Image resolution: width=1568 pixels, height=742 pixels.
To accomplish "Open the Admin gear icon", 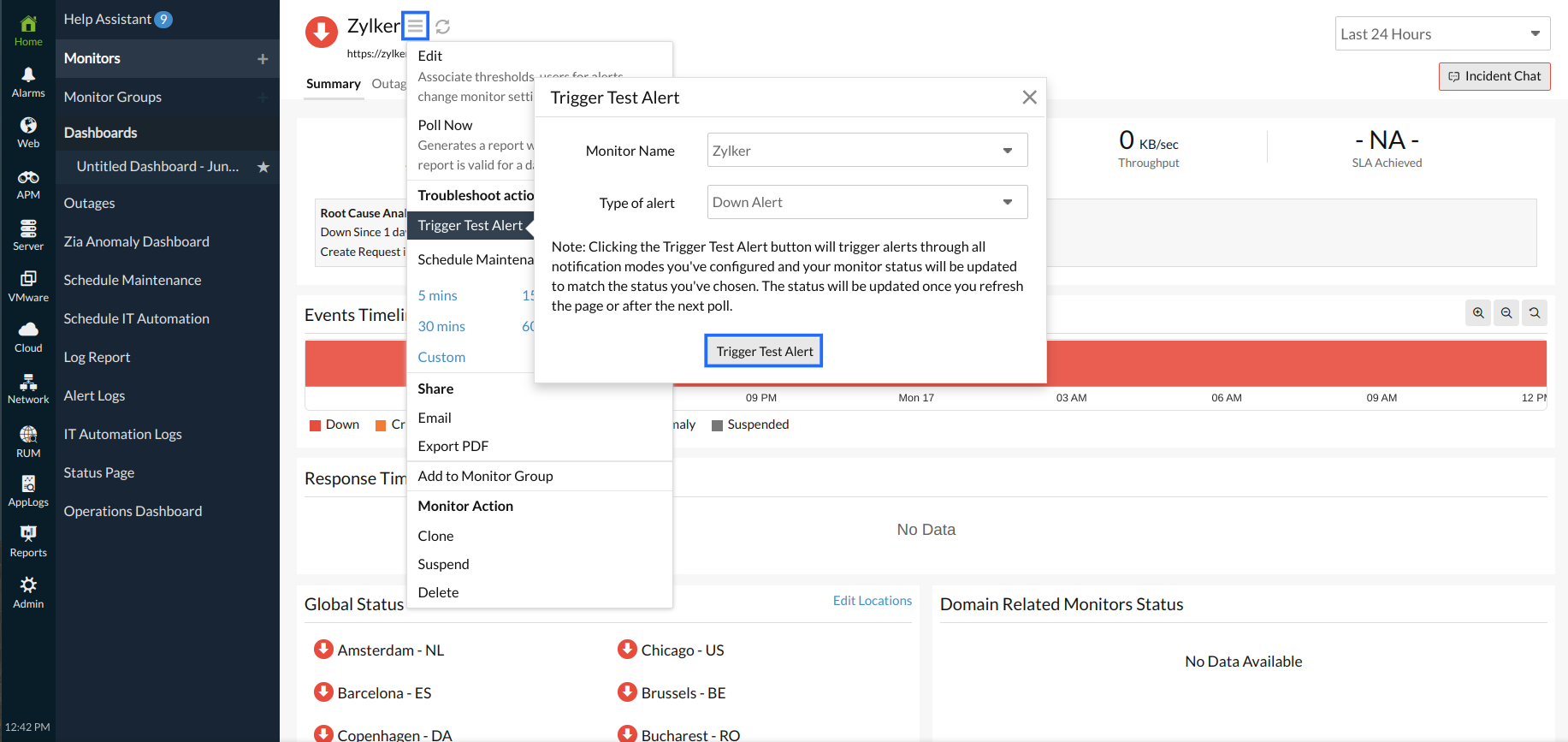I will coord(28,592).
